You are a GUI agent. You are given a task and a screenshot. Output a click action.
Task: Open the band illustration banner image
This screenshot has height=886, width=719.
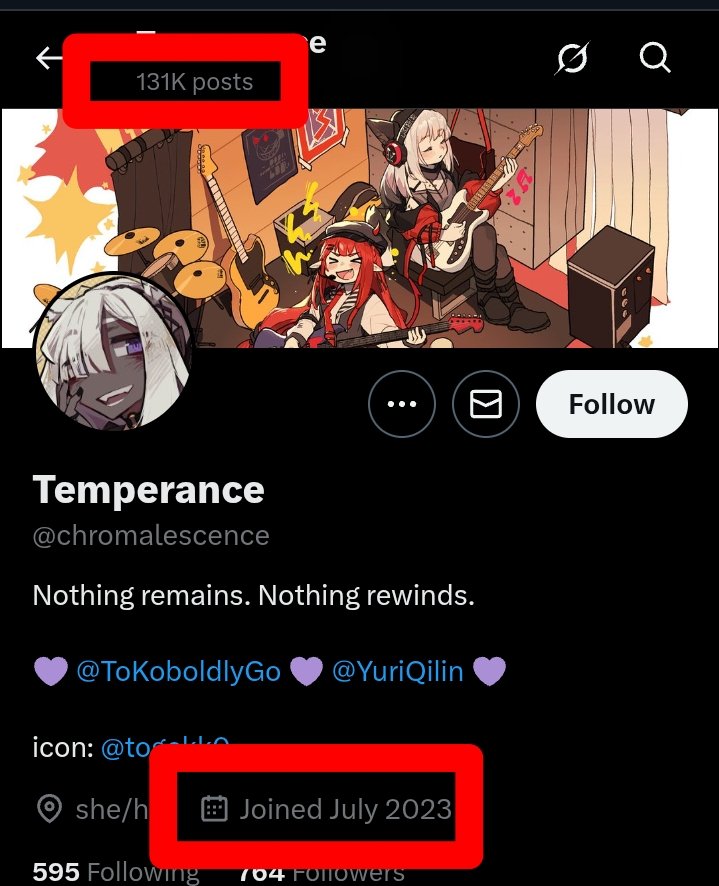tap(360, 228)
